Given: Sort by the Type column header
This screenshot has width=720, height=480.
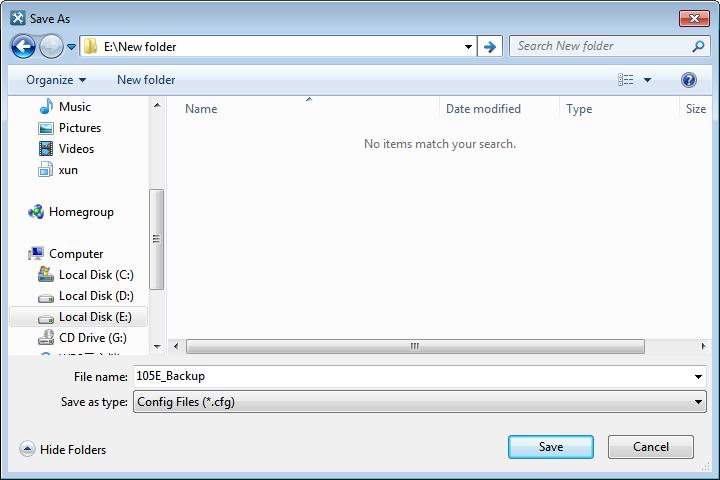Looking at the screenshot, I should click(x=579, y=109).
